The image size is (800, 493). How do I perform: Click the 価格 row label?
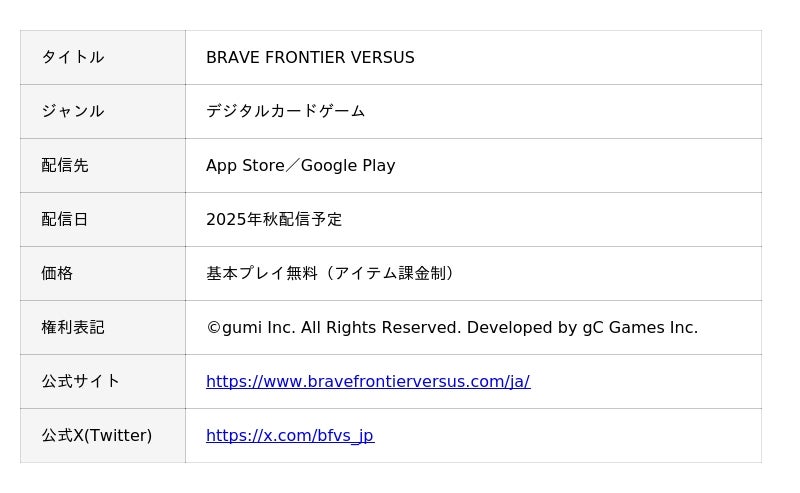point(57,273)
